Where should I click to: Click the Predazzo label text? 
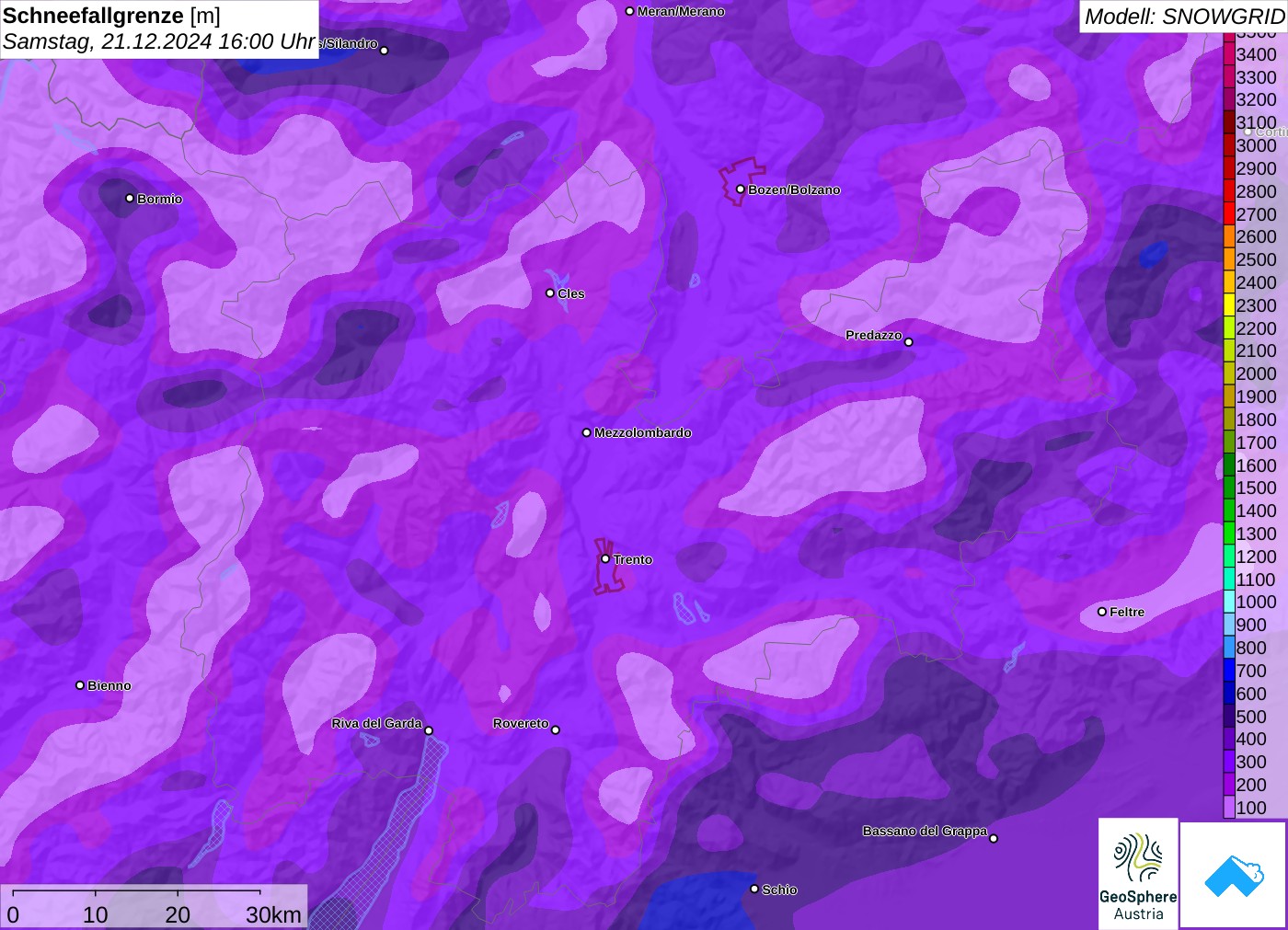pos(874,335)
